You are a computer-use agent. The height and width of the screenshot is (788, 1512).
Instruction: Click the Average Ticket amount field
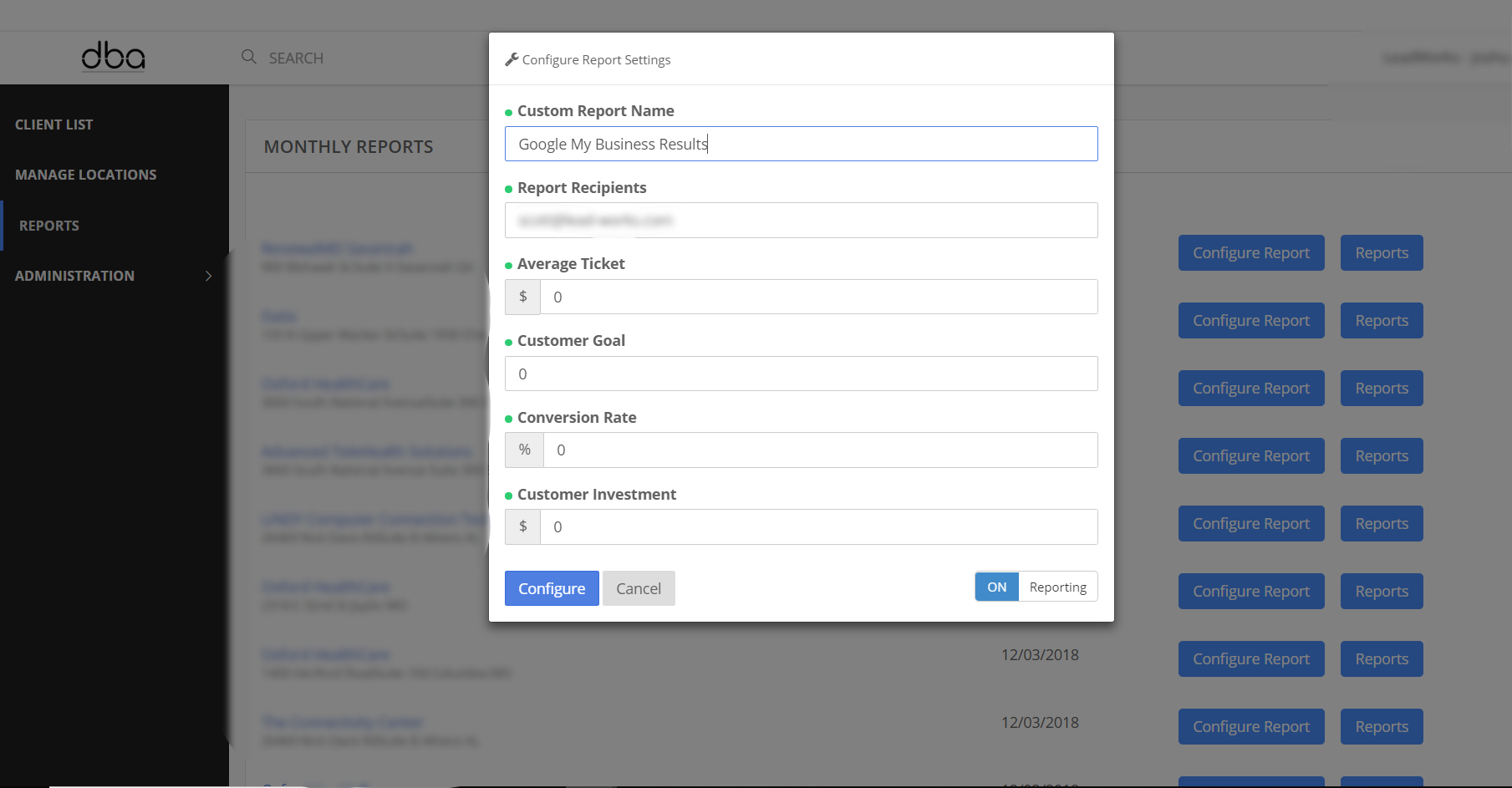coord(817,297)
